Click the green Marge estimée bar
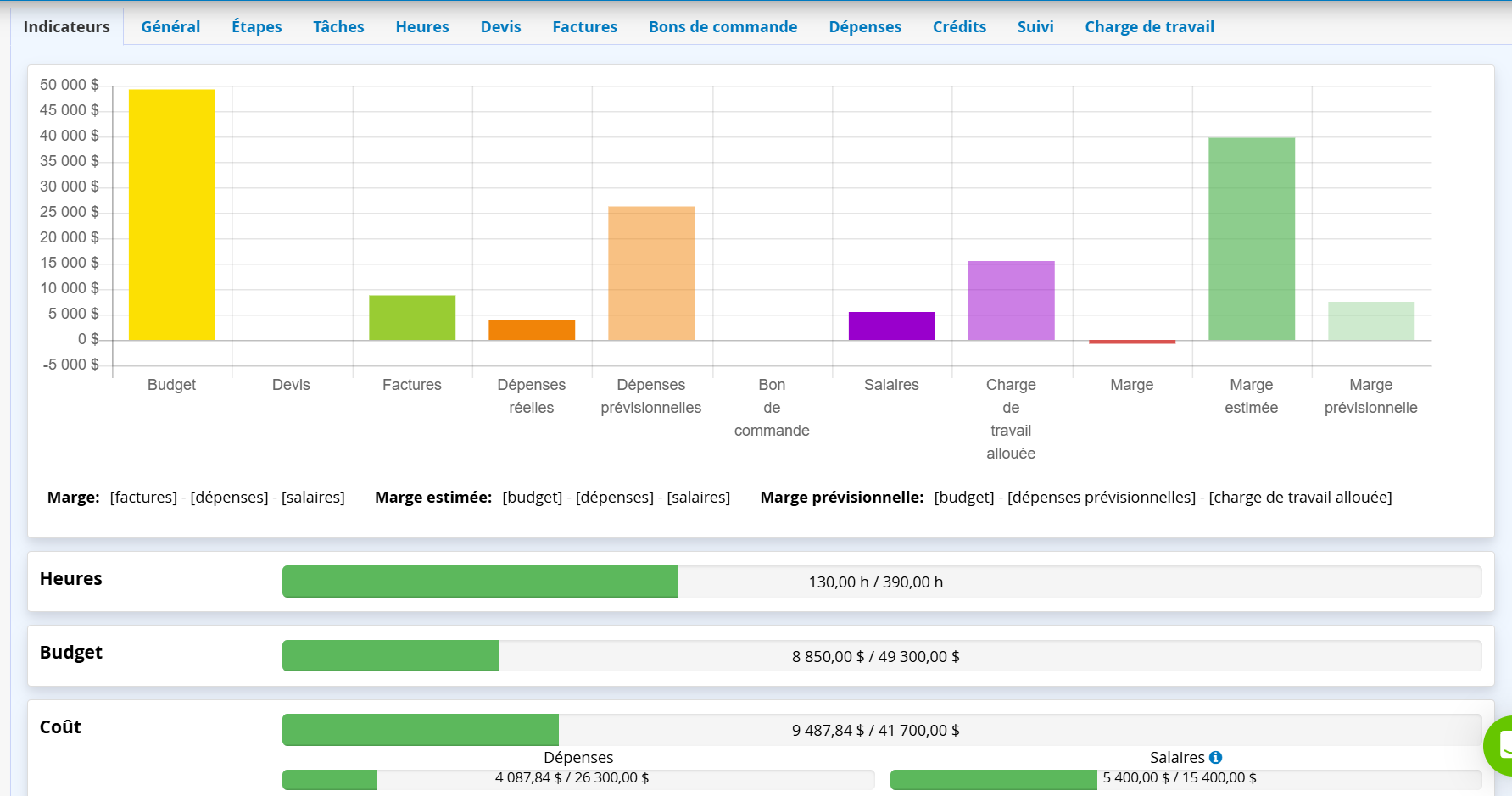1512x796 pixels. (1252, 239)
